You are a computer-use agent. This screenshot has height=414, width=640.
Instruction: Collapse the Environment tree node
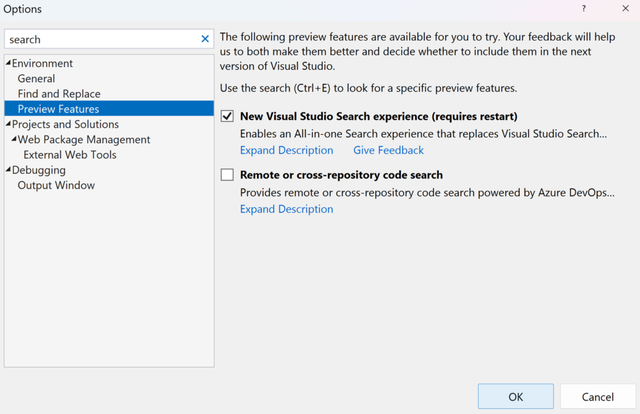click(8, 63)
